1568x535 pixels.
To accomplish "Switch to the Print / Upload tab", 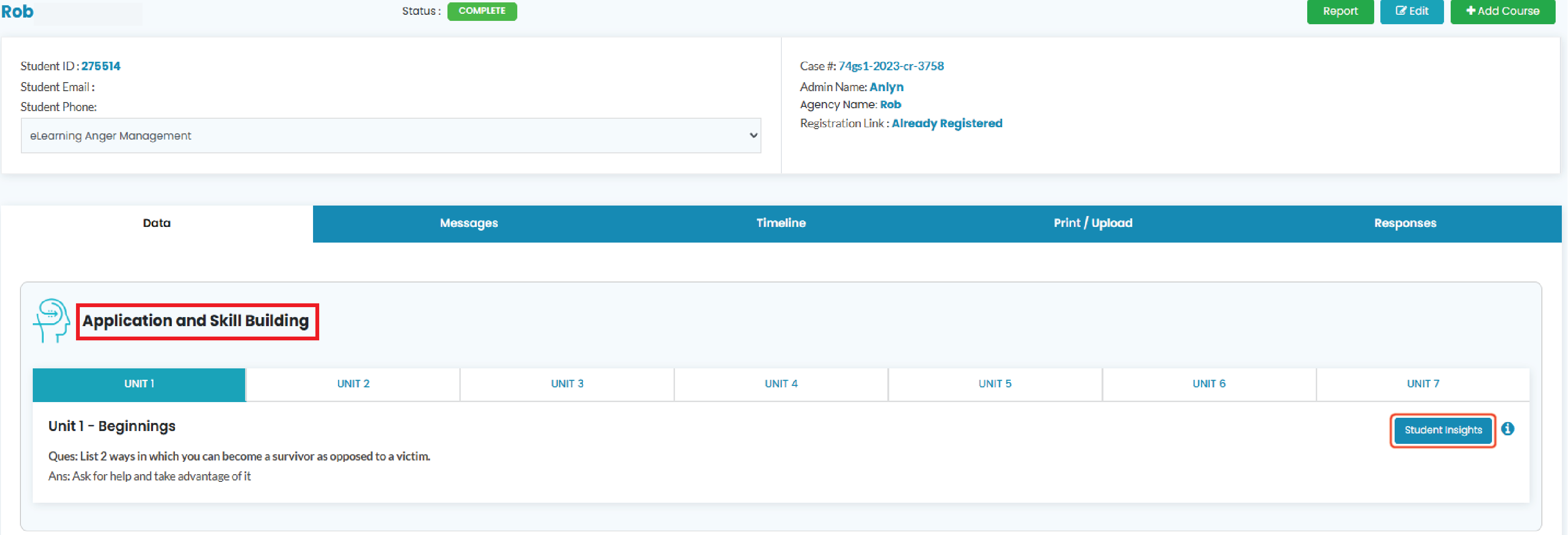I will 1093,223.
